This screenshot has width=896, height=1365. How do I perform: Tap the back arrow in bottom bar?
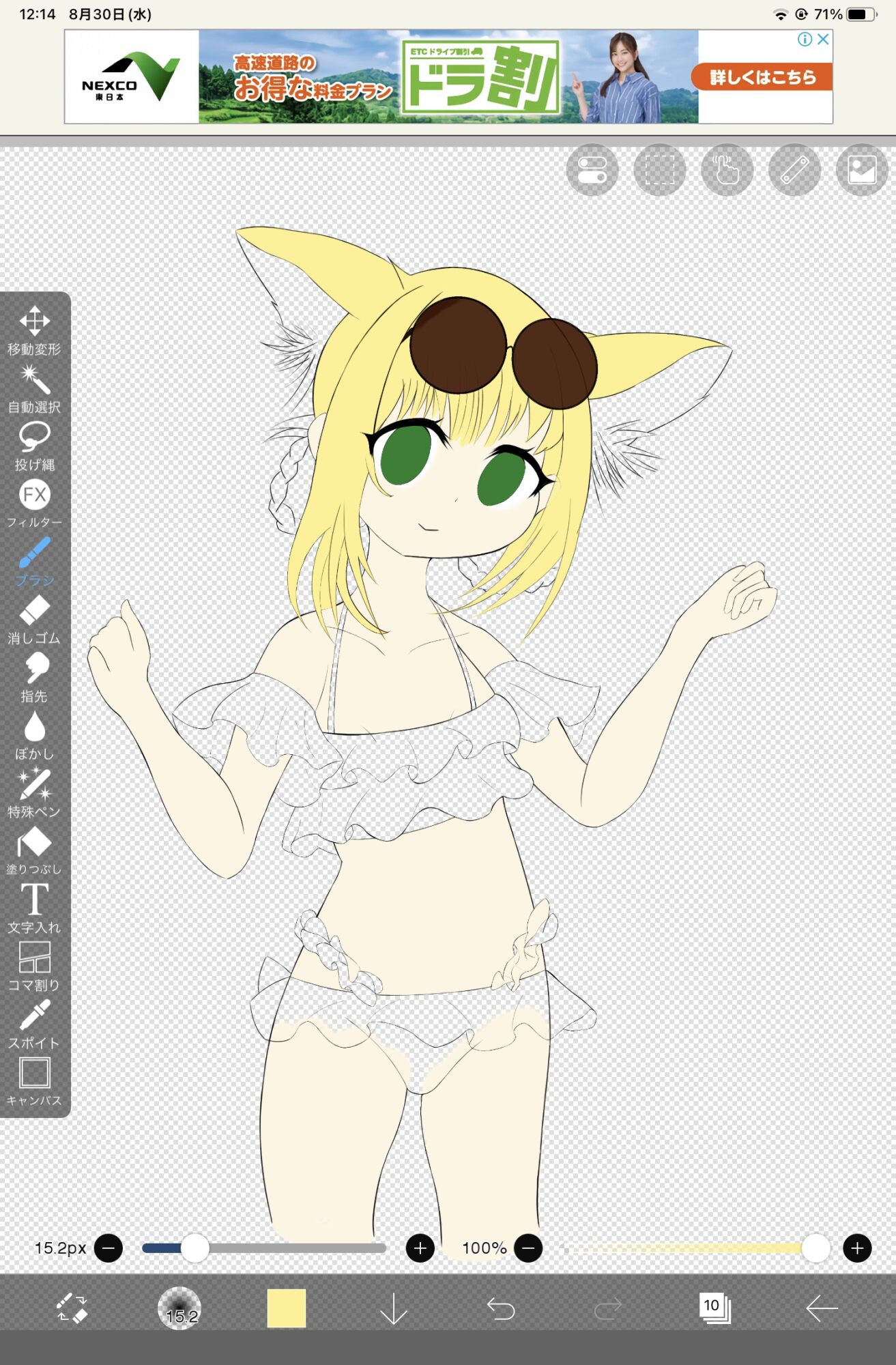[x=822, y=1308]
